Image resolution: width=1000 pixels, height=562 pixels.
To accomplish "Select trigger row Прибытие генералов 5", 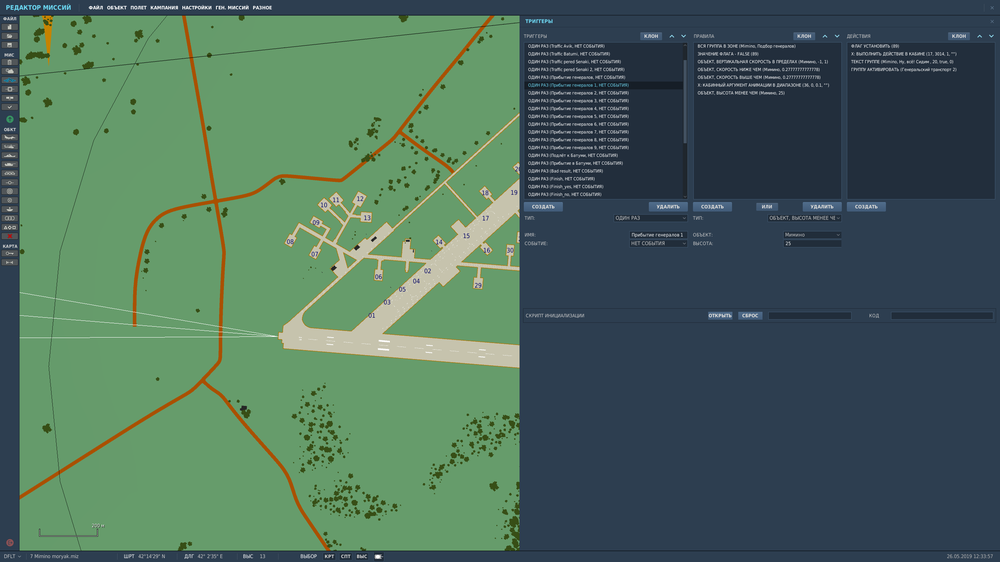I will [x=603, y=117].
